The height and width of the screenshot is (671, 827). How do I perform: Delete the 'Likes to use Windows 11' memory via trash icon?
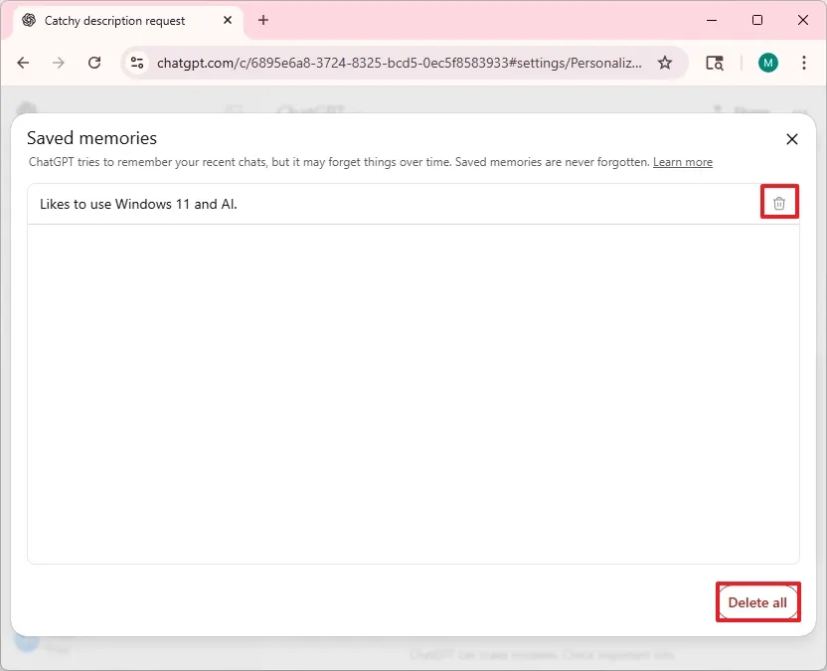[x=779, y=203]
